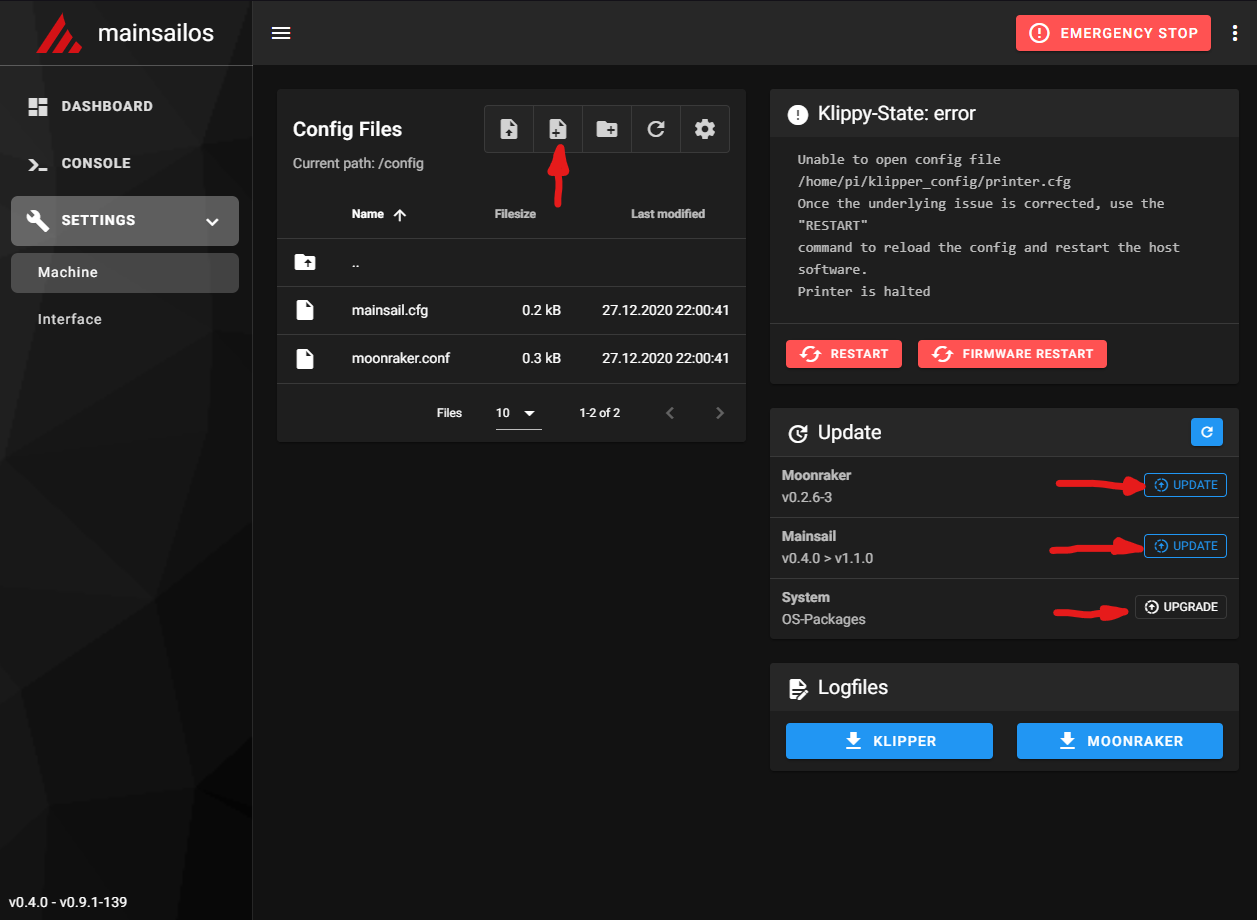Refresh the Config Files list
The width and height of the screenshot is (1257, 920).
pyautogui.click(x=656, y=129)
